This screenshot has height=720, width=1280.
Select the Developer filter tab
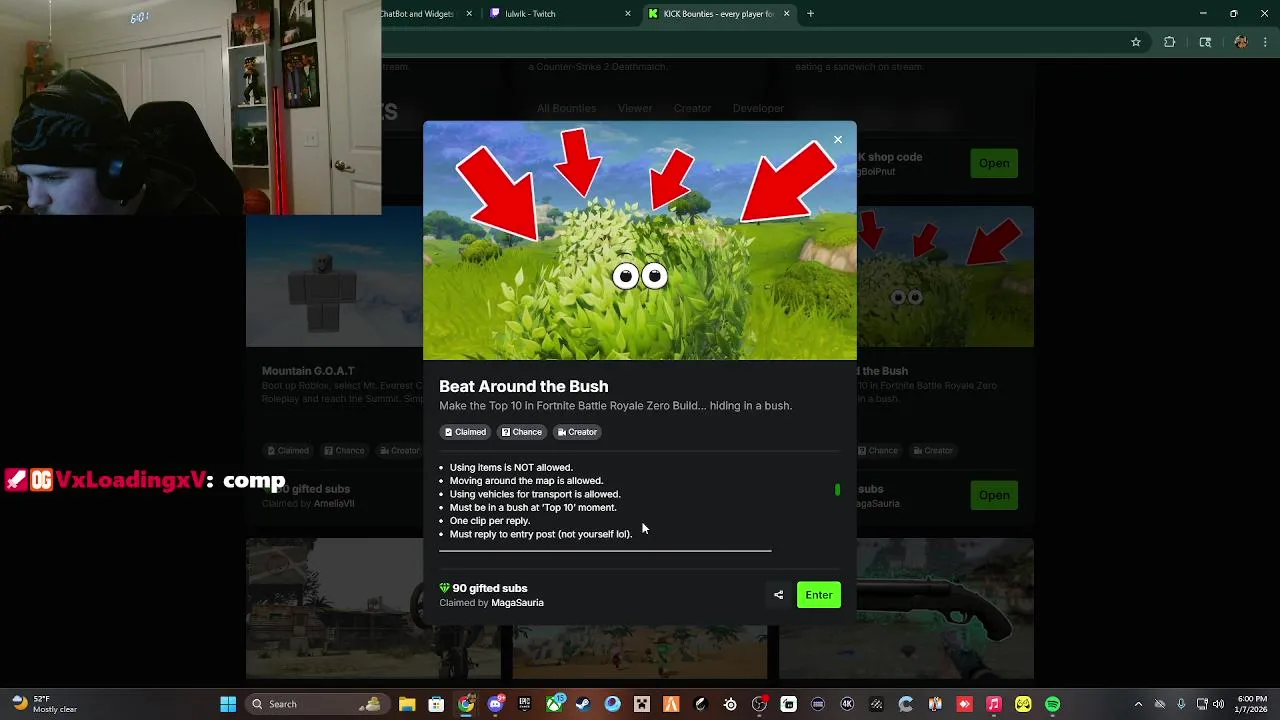(x=758, y=108)
